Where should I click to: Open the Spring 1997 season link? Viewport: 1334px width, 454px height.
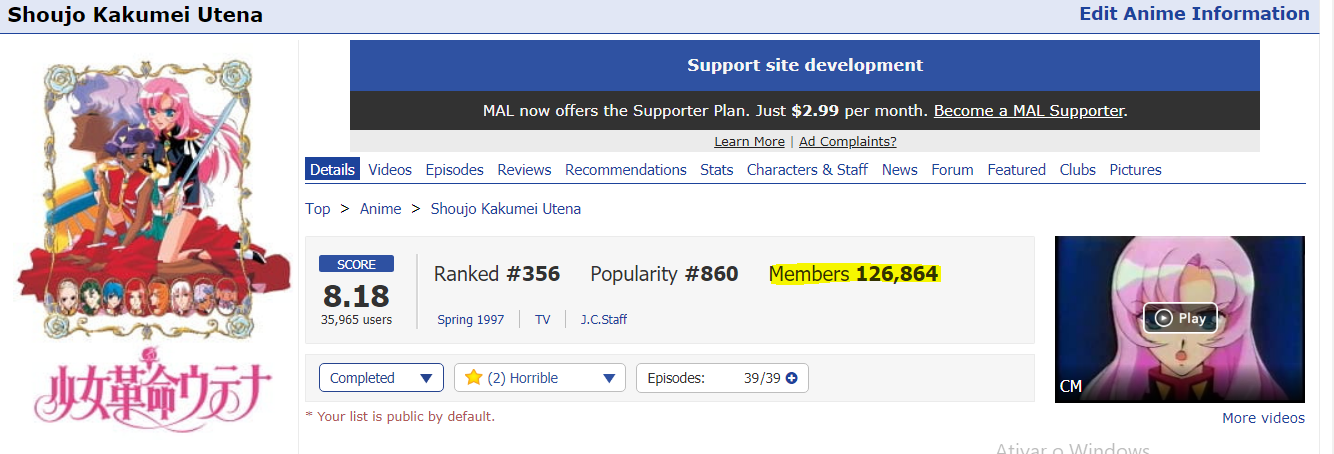tap(470, 320)
